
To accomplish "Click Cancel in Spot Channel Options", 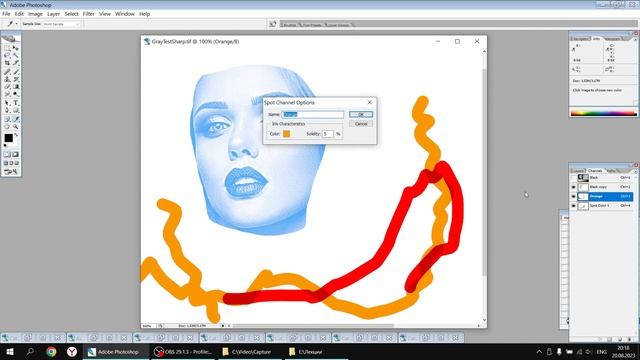I will click(361, 124).
